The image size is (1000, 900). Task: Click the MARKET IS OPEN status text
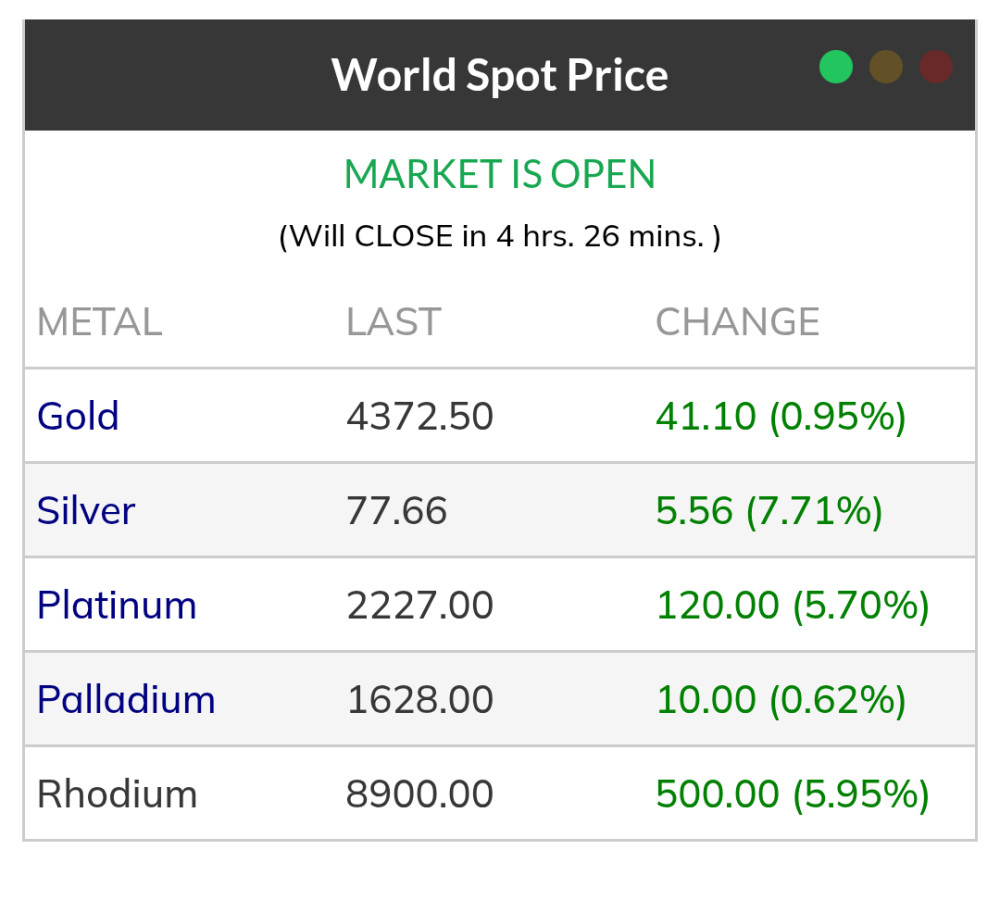coord(500,175)
